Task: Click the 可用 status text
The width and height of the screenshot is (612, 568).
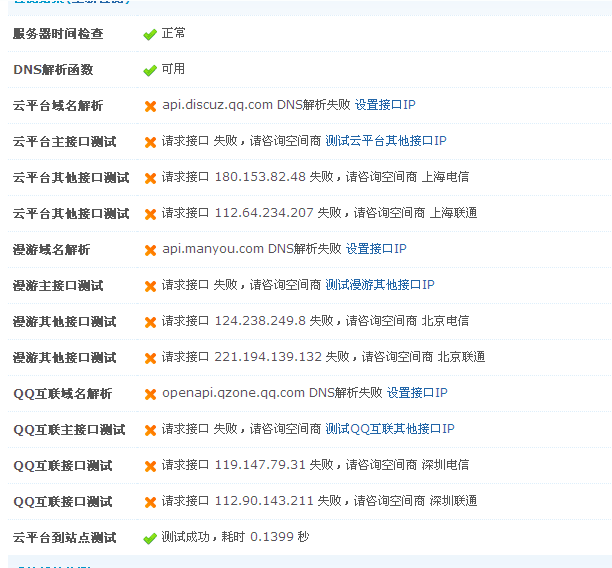Action: (173, 69)
